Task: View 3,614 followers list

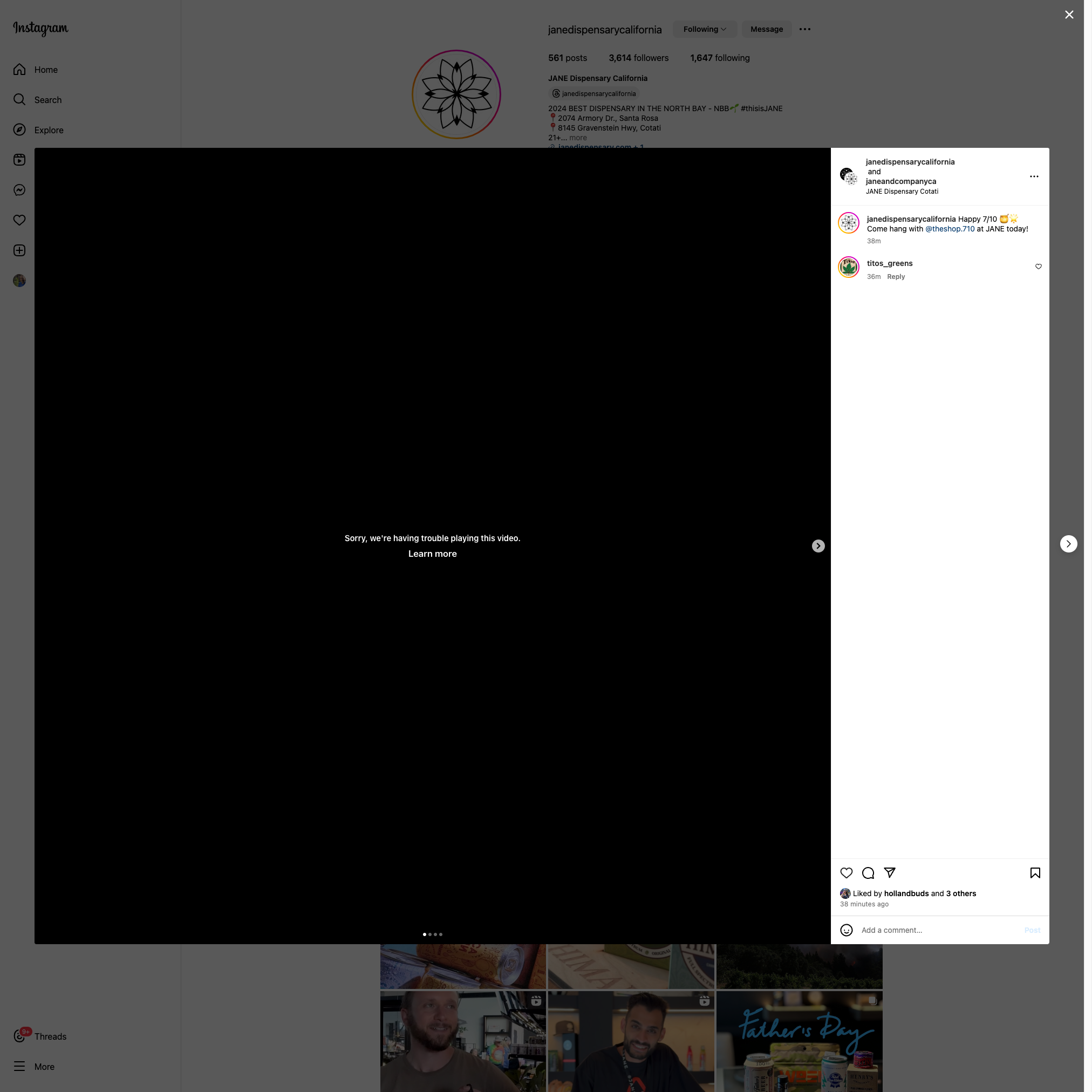Action: tap(638, 58)
